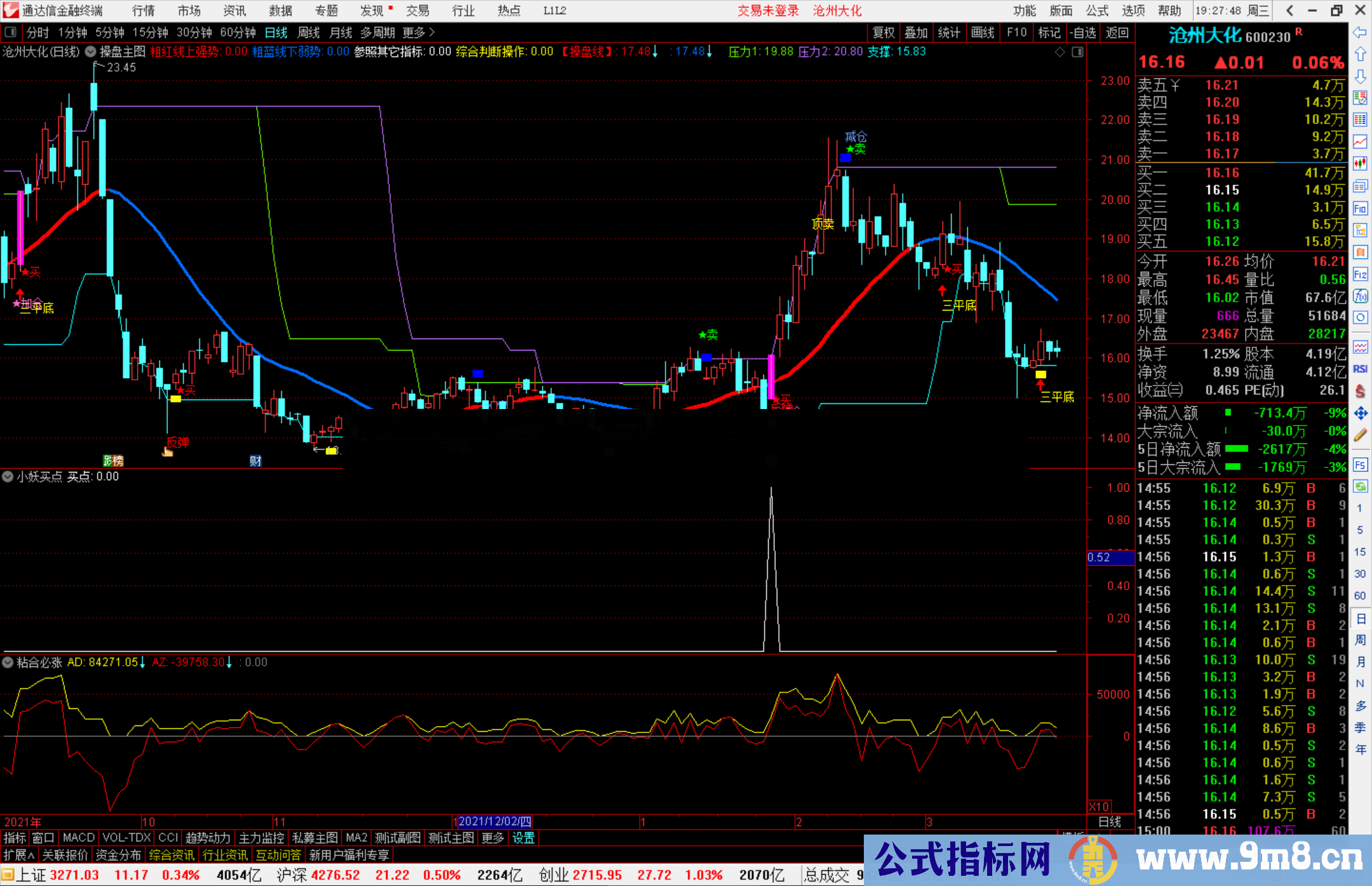Switch to the 周线 period tab
1372x886 pixels.
[x=308, y=32]
